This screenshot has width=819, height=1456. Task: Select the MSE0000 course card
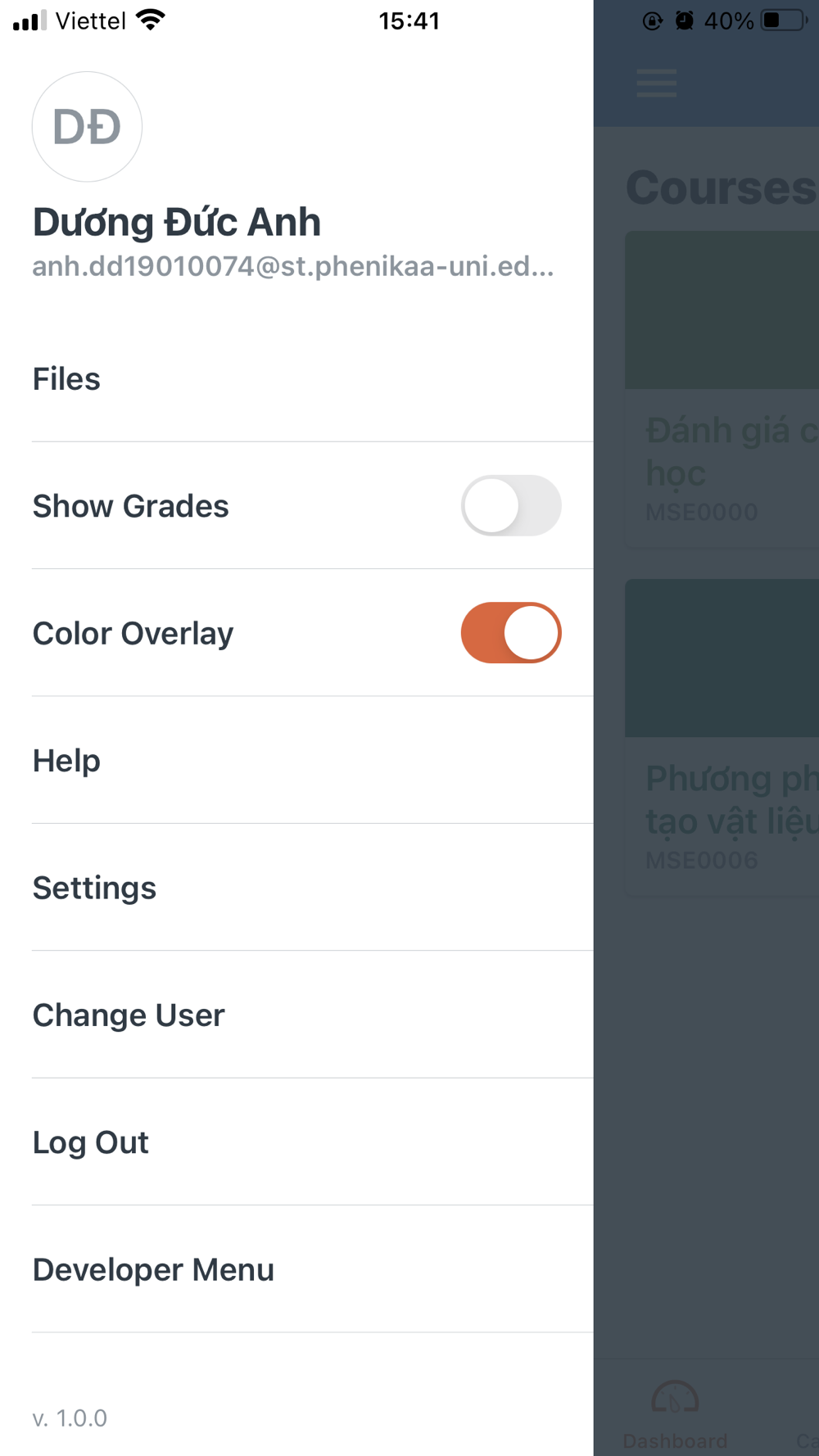[722, 389]
